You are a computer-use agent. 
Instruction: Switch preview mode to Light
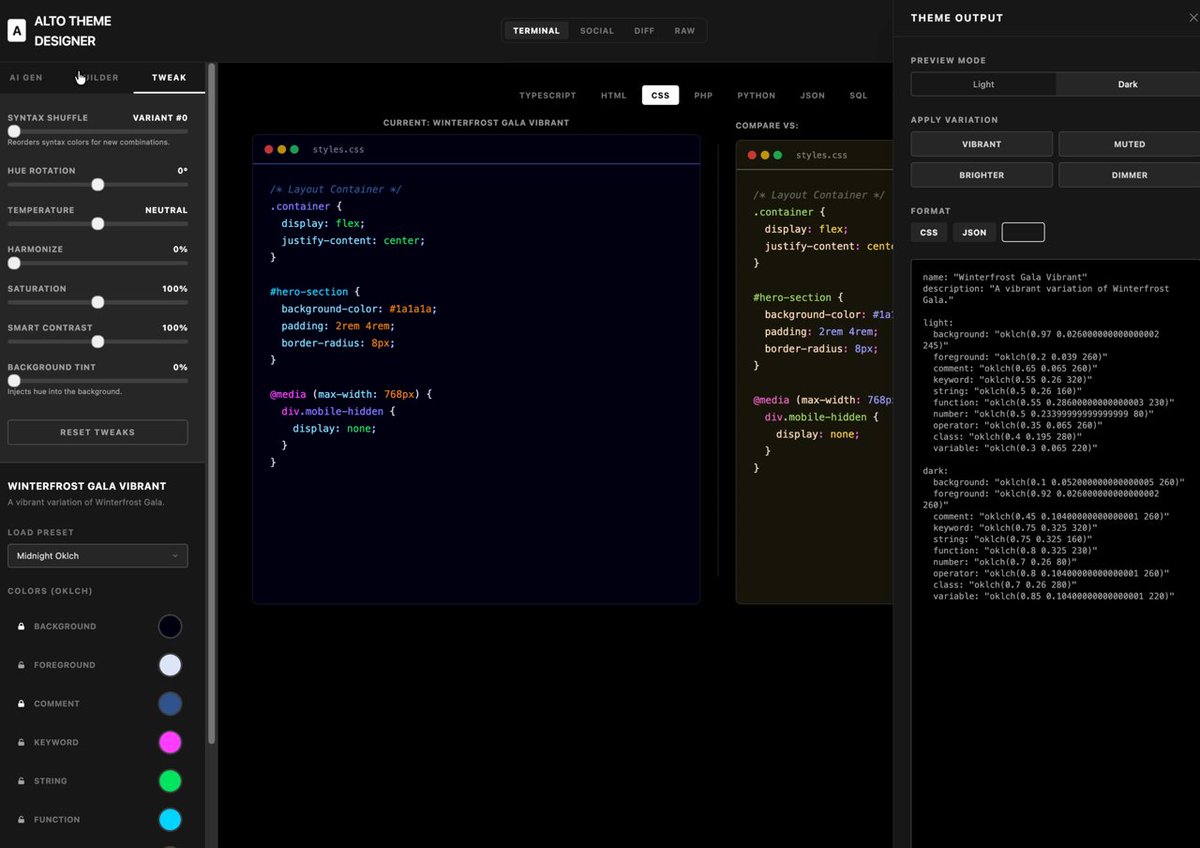pos(983,84)
